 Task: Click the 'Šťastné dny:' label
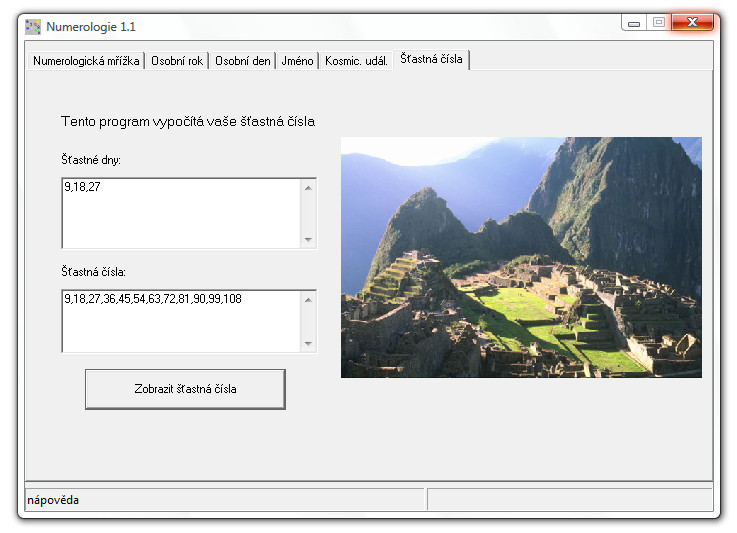pyautogui.click(x=91, y=160)
